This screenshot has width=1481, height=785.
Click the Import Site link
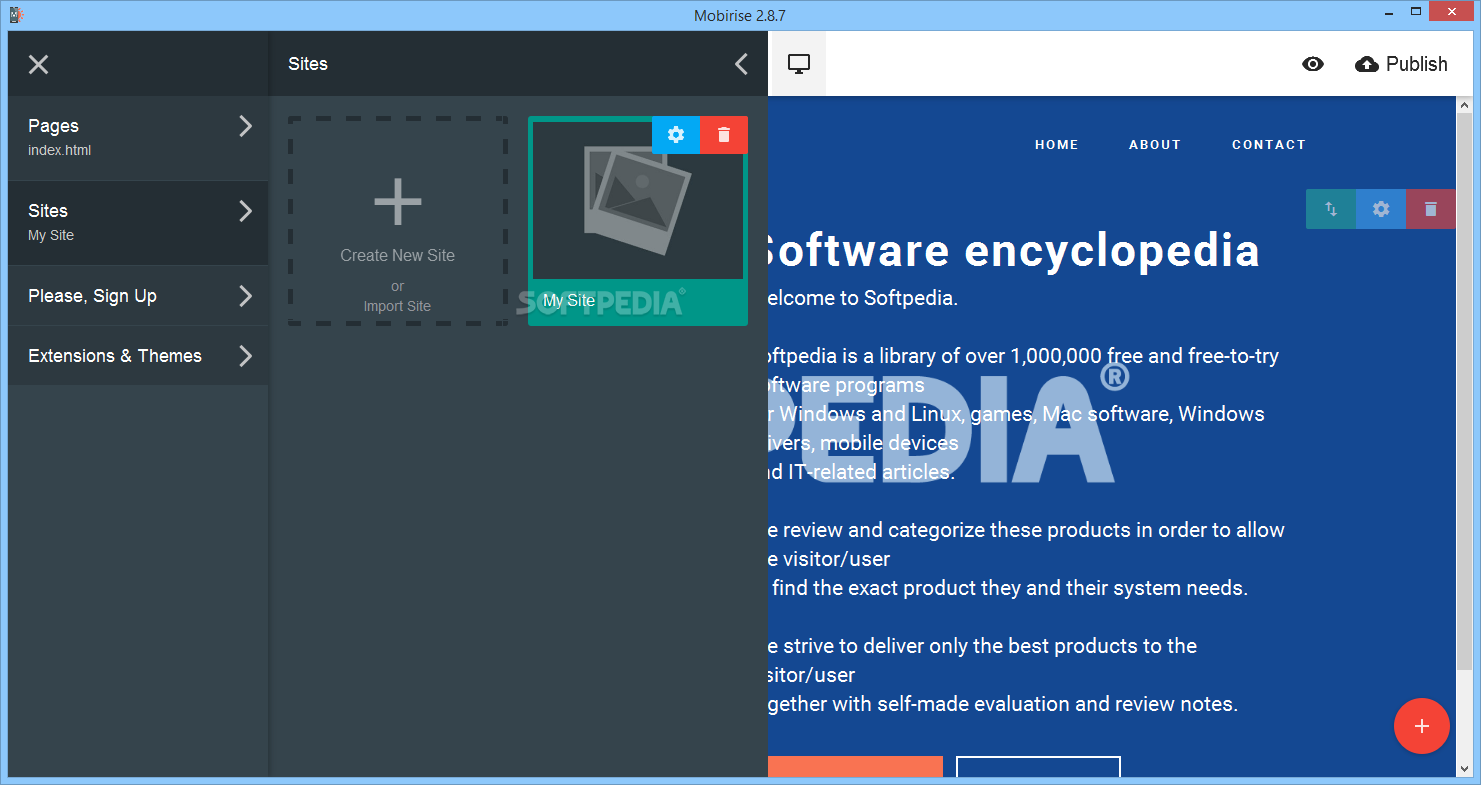398,306
